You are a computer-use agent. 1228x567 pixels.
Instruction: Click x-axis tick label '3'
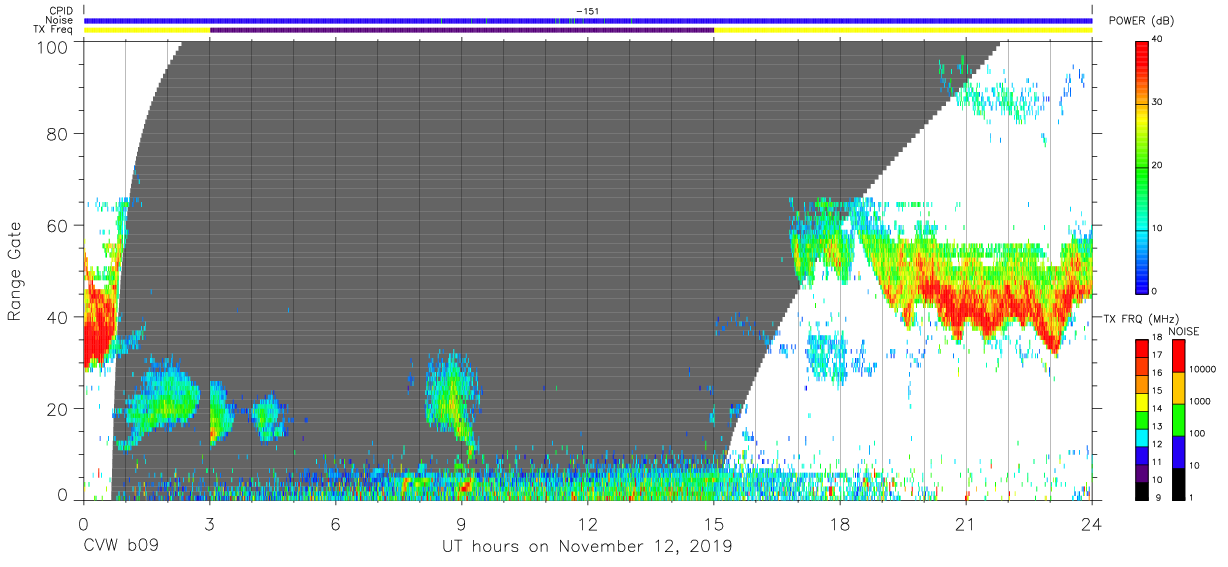[x=209, y=524]
